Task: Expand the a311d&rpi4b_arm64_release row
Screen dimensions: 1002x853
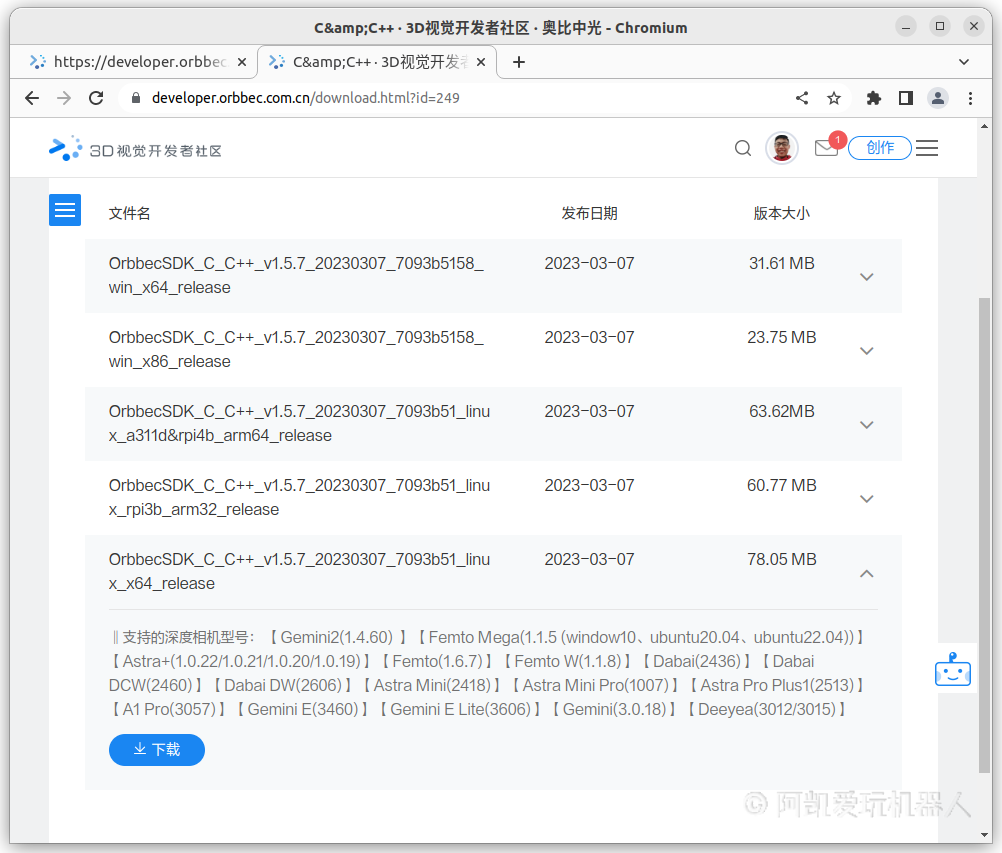Action: coord(867,425)
